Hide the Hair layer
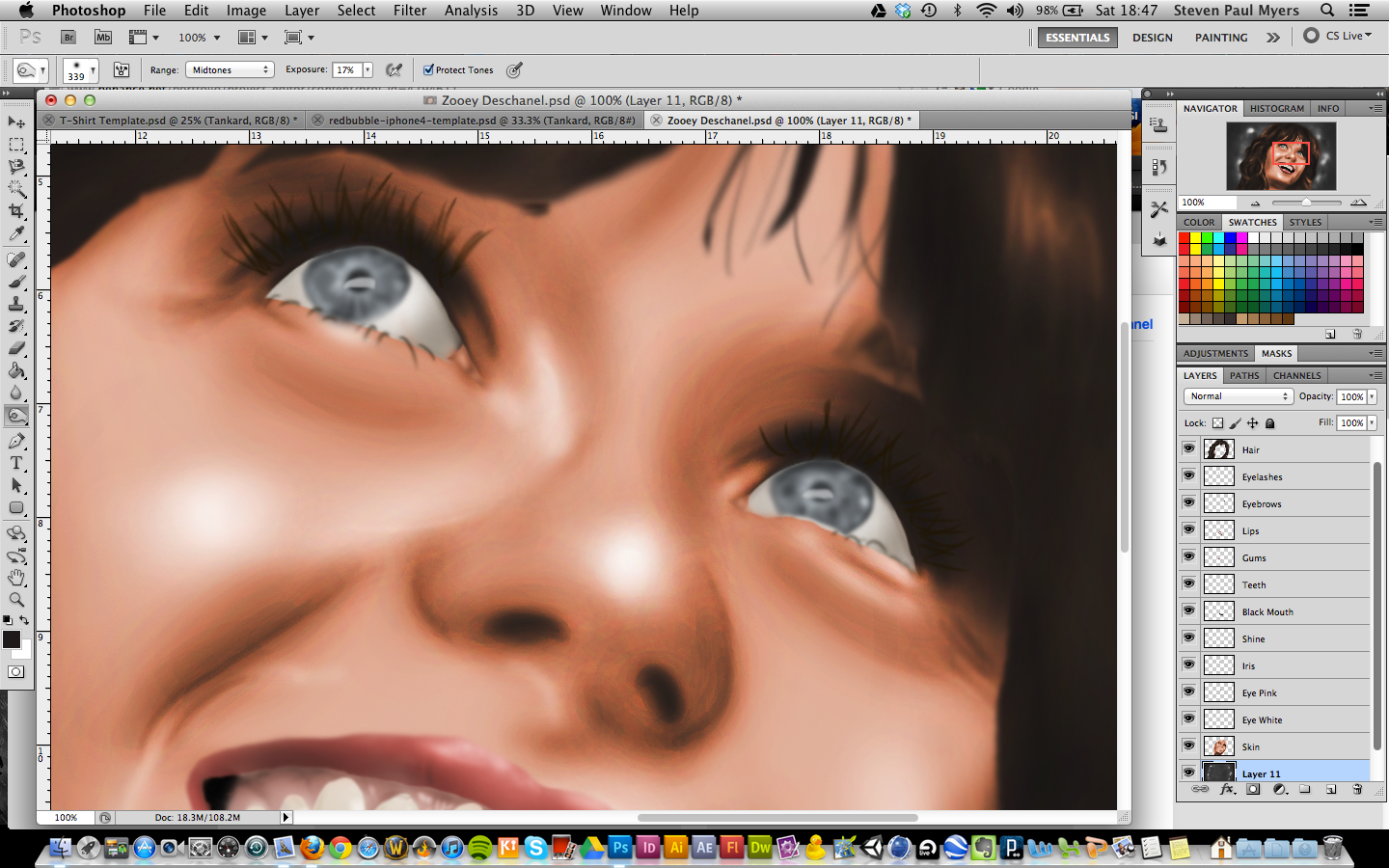Image resolution: width=1389 pixels, height=868 pixels. (x=1188, y=449)
